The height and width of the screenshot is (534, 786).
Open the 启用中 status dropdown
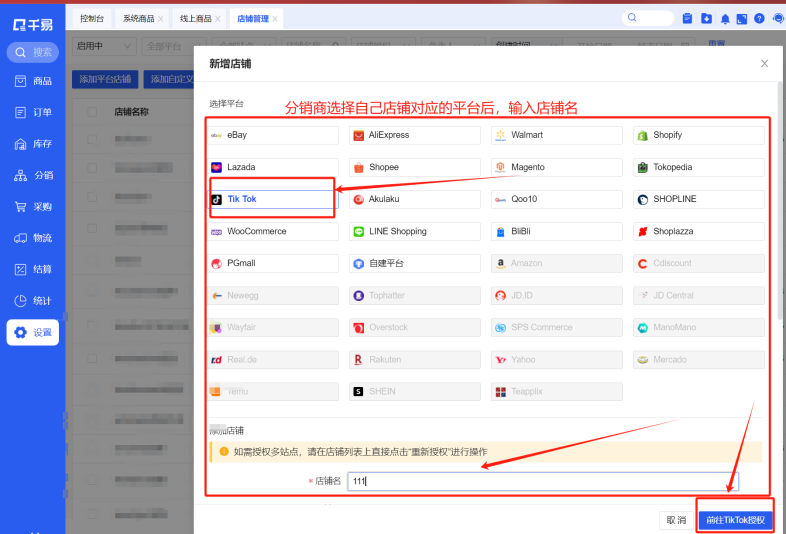(x=104, y=46)
